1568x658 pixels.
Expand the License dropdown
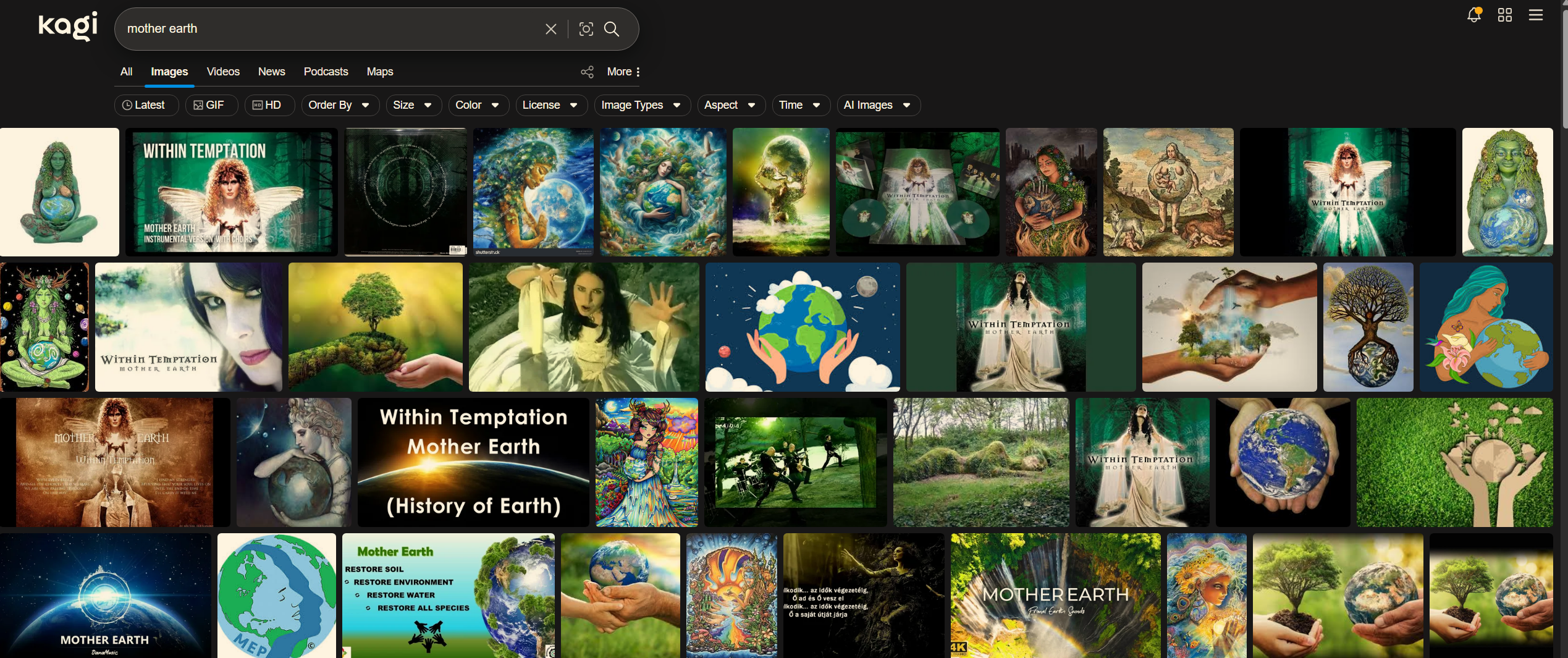550,105
